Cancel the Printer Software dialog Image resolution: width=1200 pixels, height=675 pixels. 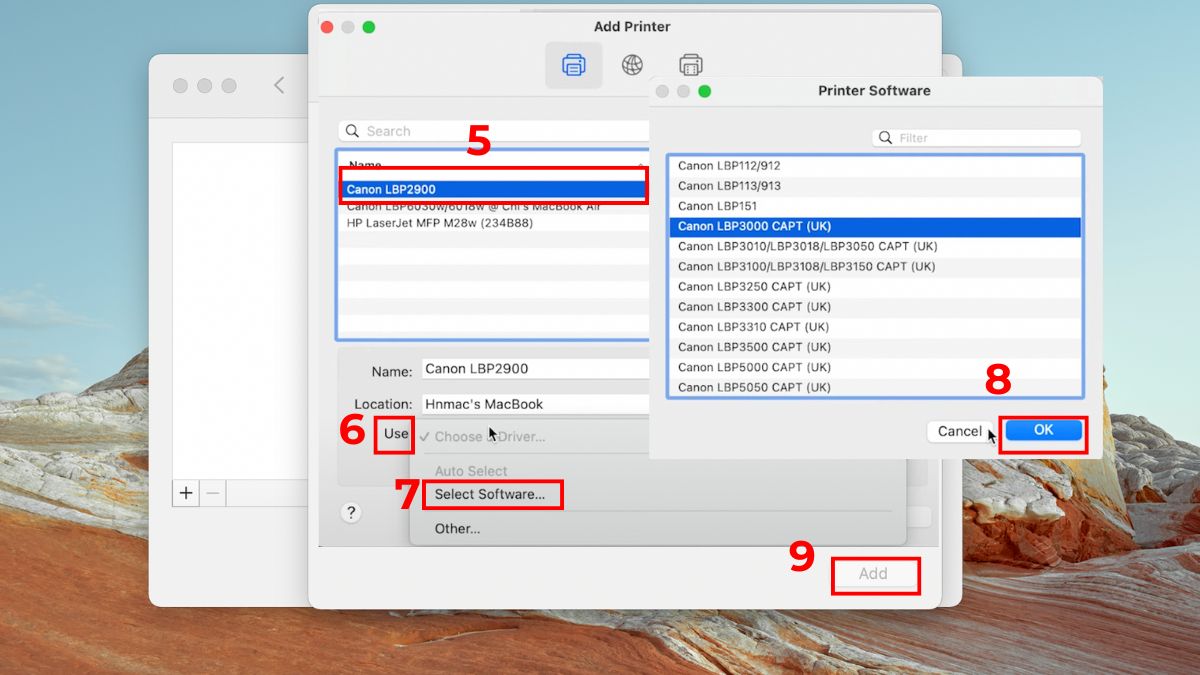(x=960, y=431)
